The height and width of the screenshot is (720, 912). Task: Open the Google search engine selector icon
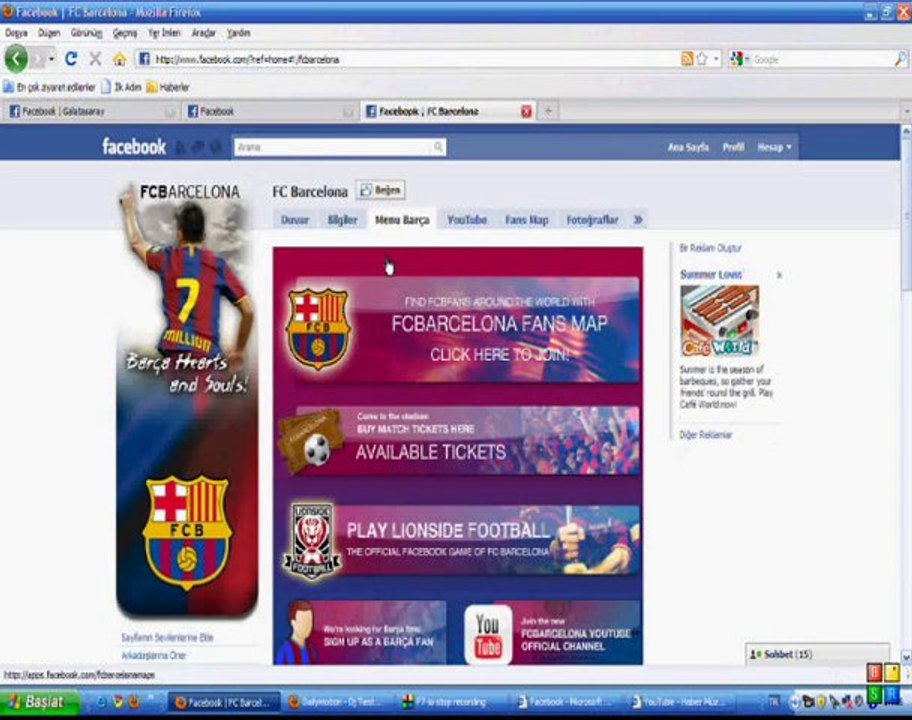pyautogui.click(x=738, y=59)
